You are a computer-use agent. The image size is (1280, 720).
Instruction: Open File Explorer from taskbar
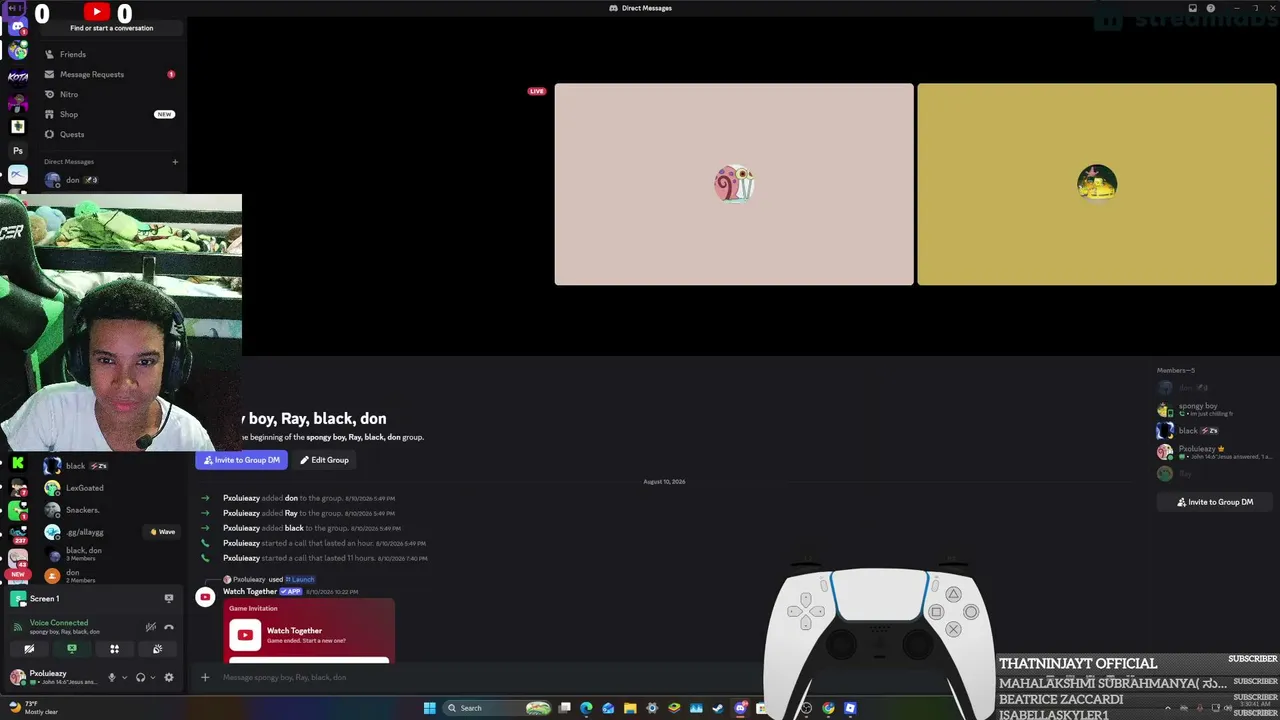click(x=630, y=708)
